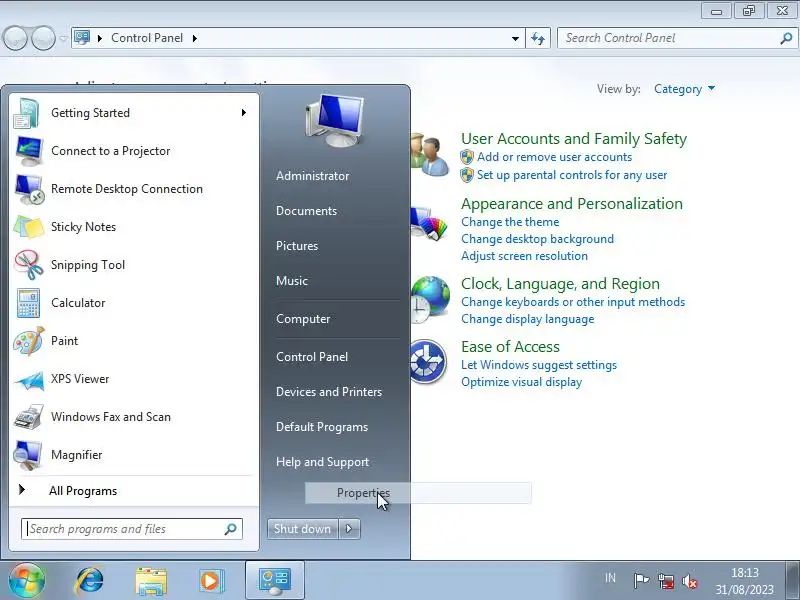Open Getting Started from the Start menu
The height and width of the screenshot is (600, 800).
point(133,113)
